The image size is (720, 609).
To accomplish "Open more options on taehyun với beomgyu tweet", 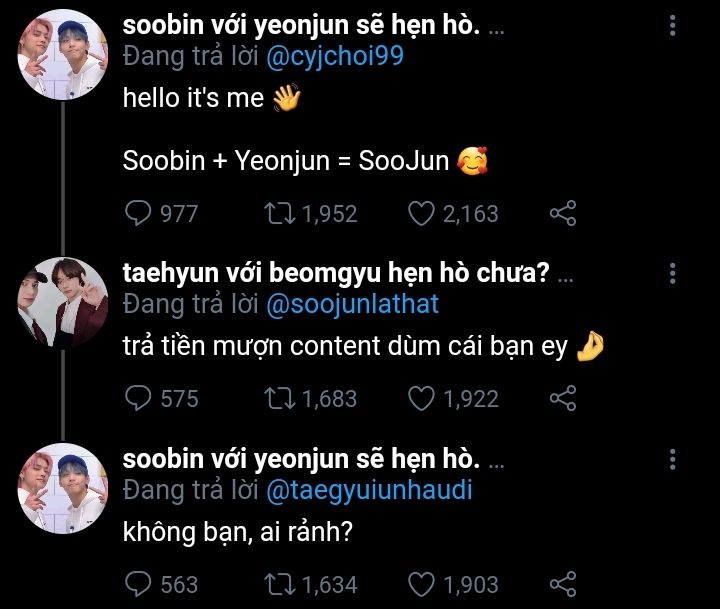I will pyautogui.click(x=672, y=275).
